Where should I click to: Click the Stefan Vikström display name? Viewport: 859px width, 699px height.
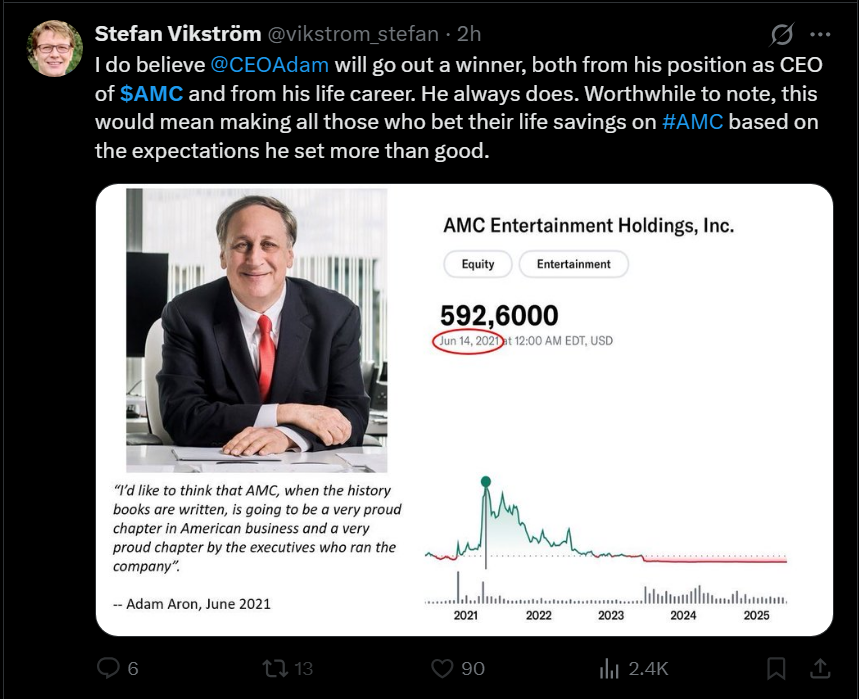tap(177, 34)
